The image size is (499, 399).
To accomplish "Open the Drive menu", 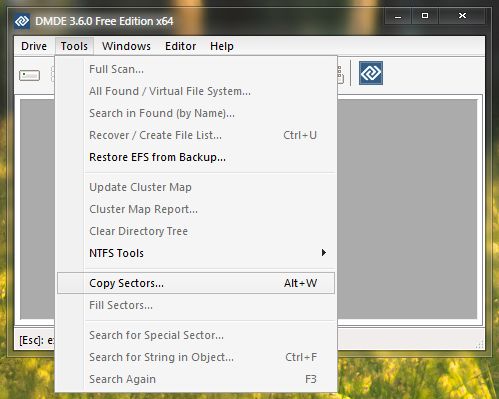I will coord(34,46).
